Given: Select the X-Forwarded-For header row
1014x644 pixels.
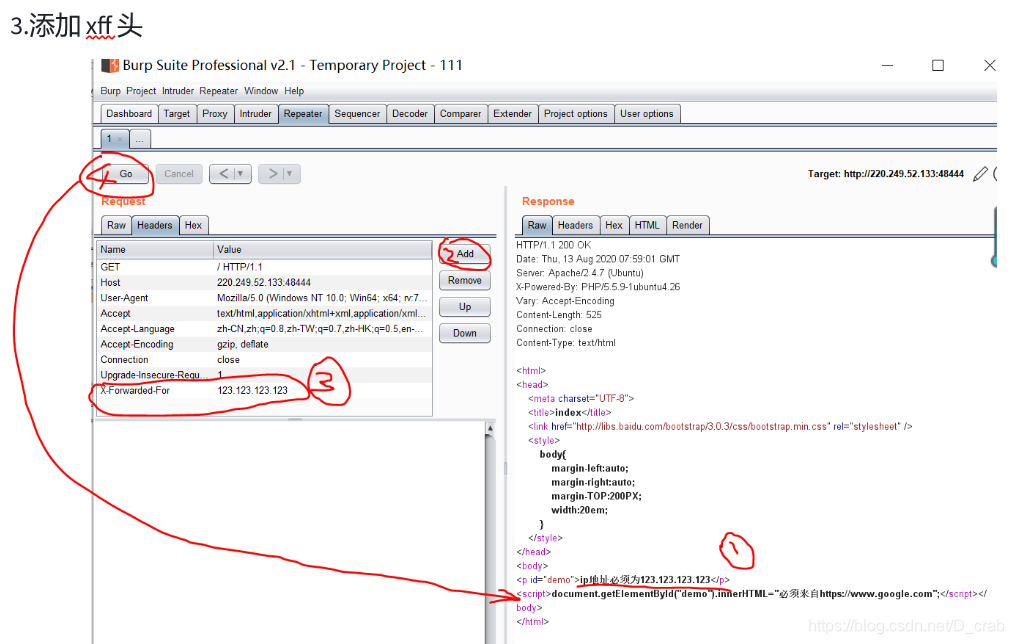Looking at the screenshot, I should tap(264, 391).
